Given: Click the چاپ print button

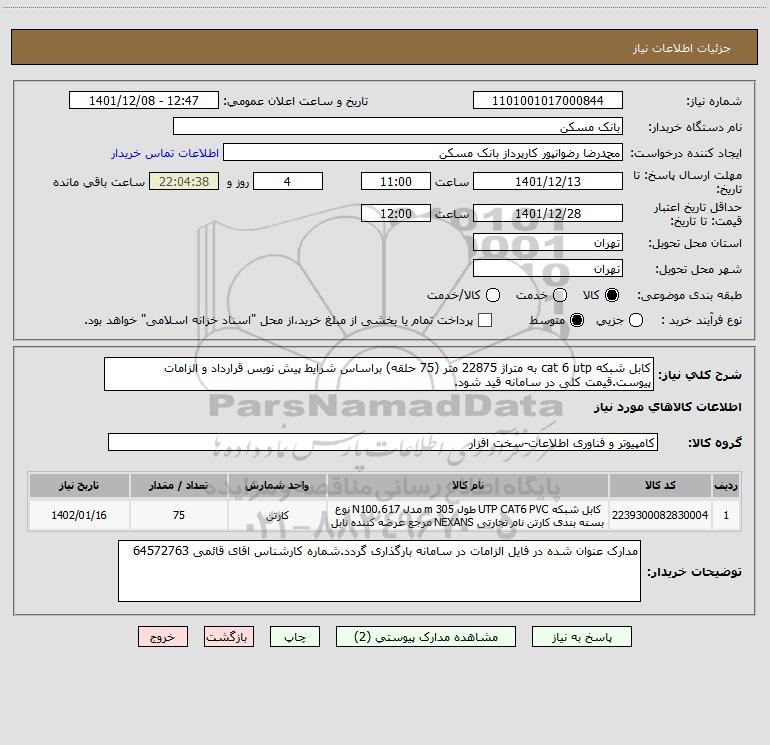Looking at the screenshot, I should point(295,637).
